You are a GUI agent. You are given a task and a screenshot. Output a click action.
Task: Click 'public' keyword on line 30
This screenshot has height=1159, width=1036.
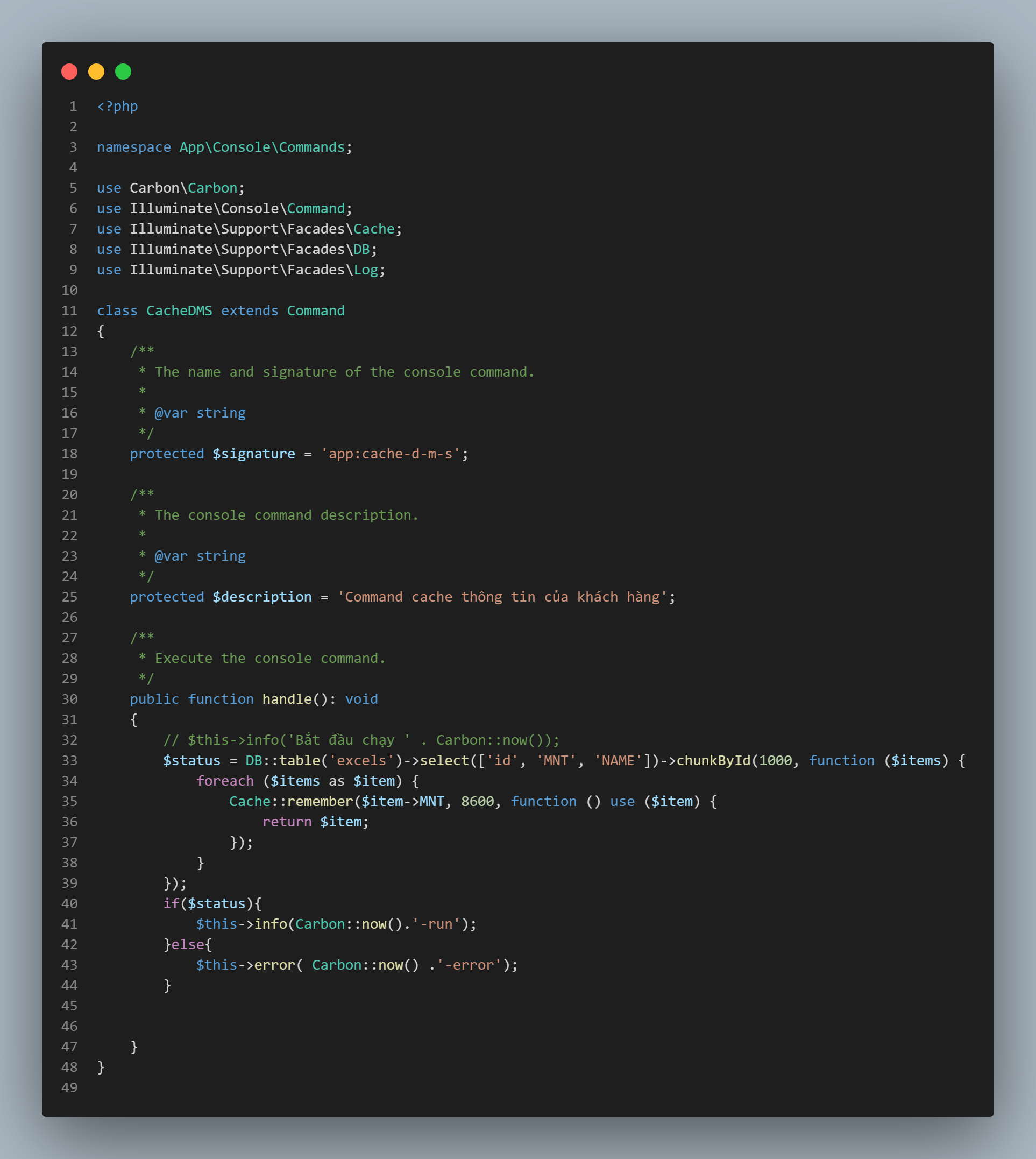tap(154, 699)
